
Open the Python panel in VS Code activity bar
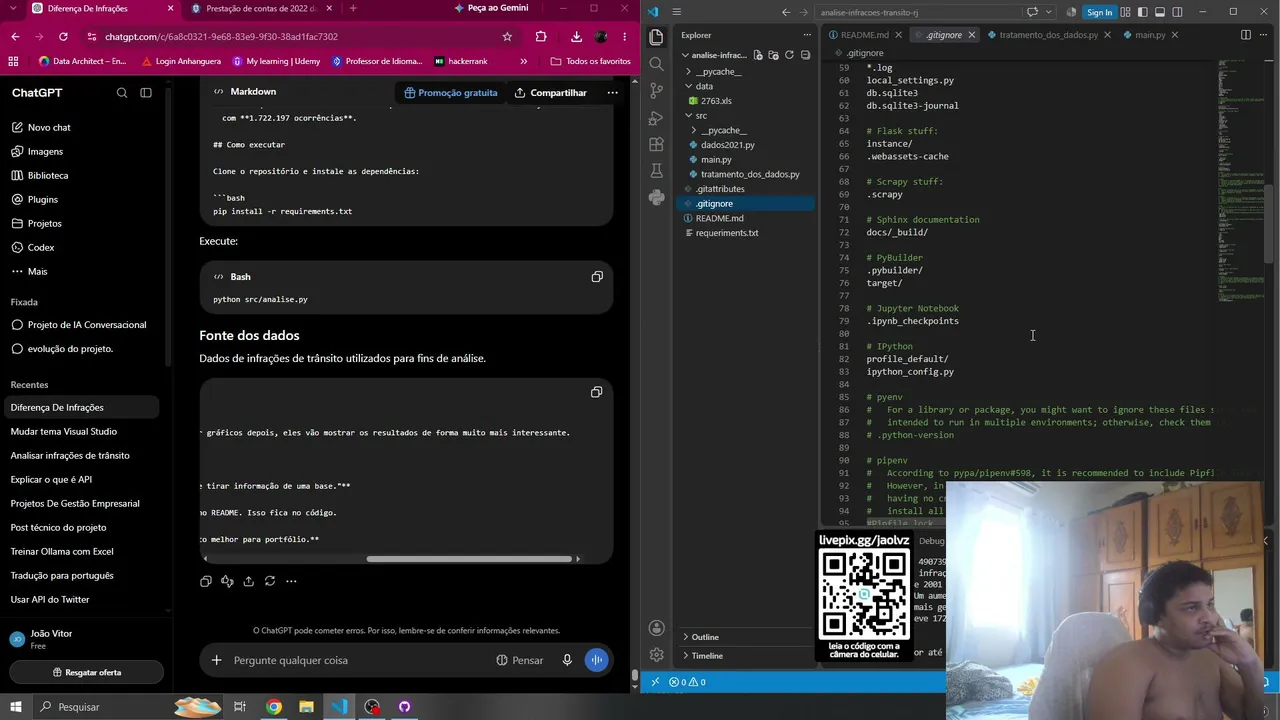656,198
